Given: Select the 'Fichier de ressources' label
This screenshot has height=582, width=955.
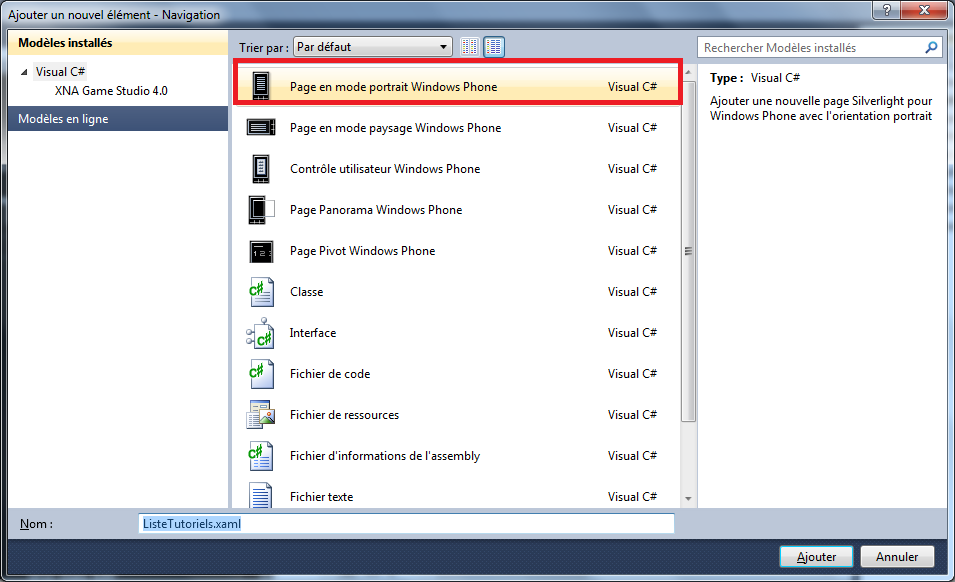Looking at the screenshot, I should click(344, 415).
